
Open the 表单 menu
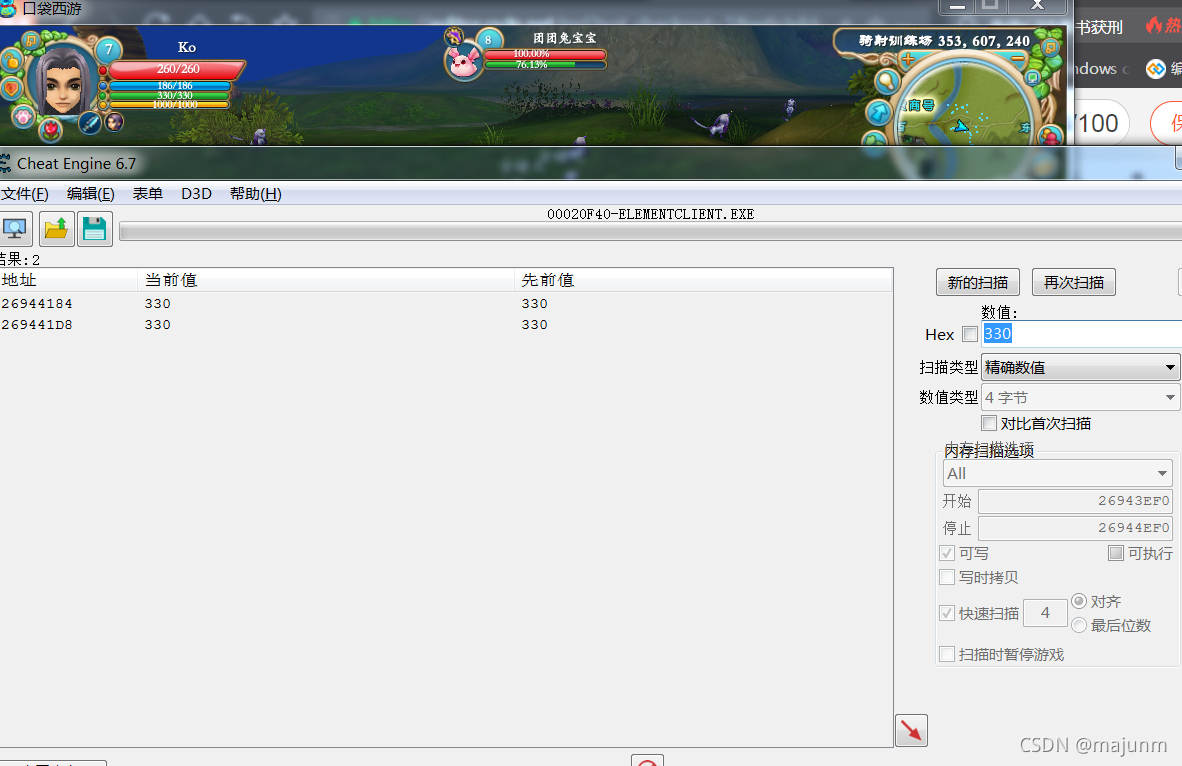pos(148,194)
